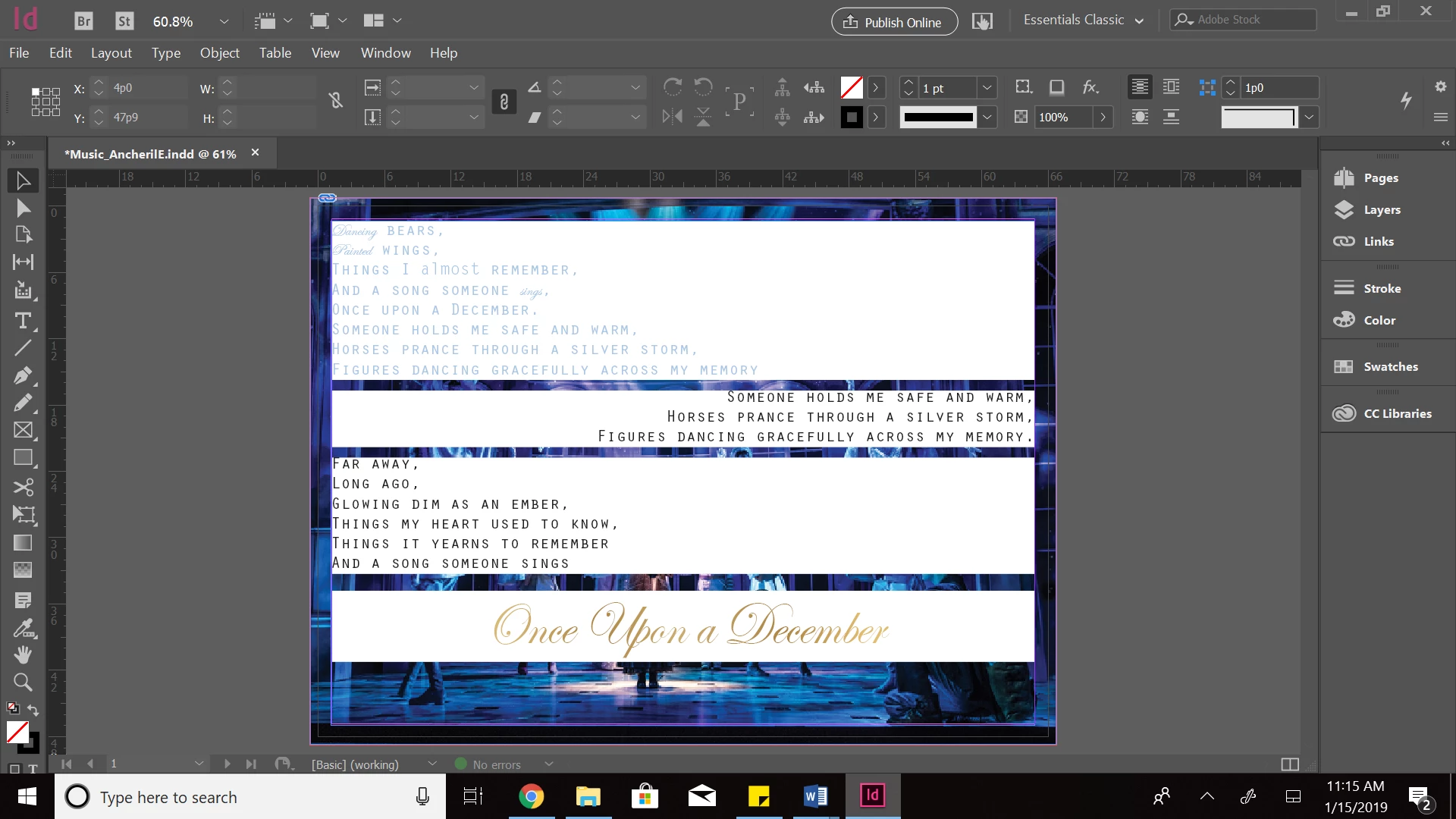
Task: Select the Type tool
Action: pos(23,321)
